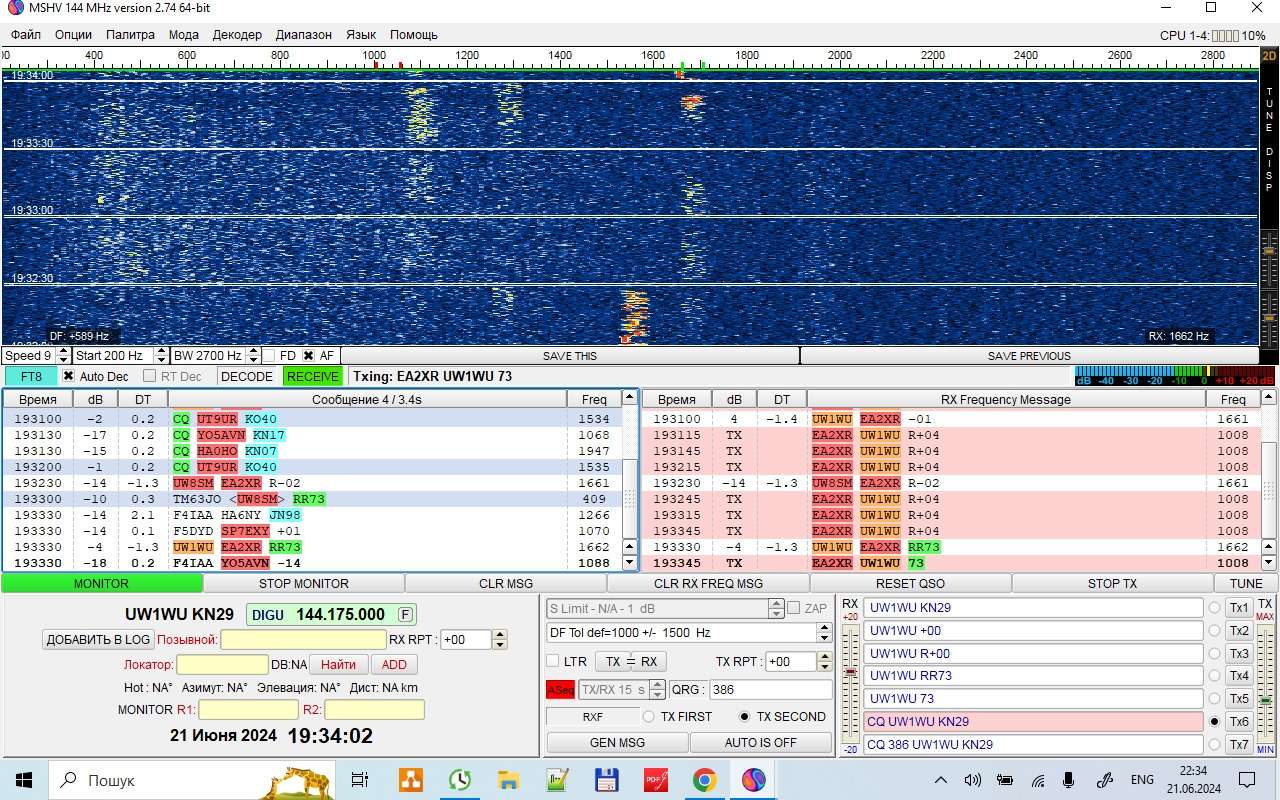Click the STOP MONITOR button
Viewport: 1280px width, 800px height.
point(304,583)
